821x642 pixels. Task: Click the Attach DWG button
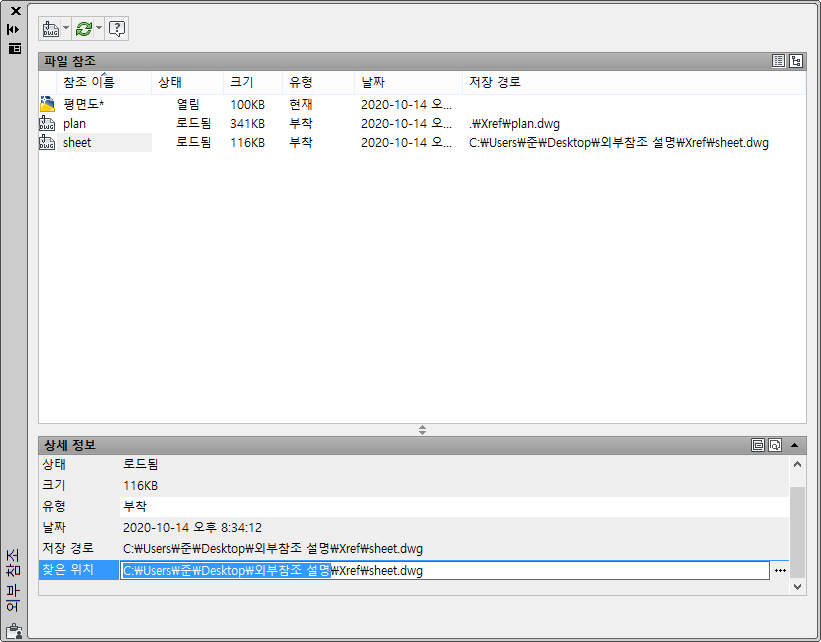[51, 28]
